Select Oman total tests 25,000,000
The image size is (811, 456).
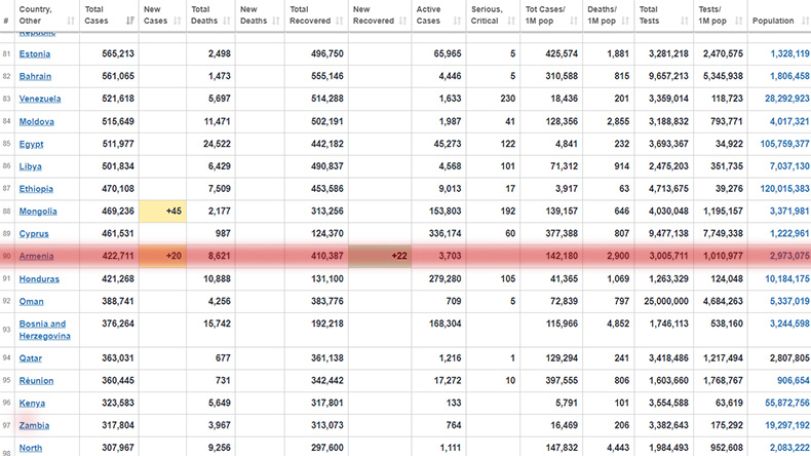[x=666, y=301]
